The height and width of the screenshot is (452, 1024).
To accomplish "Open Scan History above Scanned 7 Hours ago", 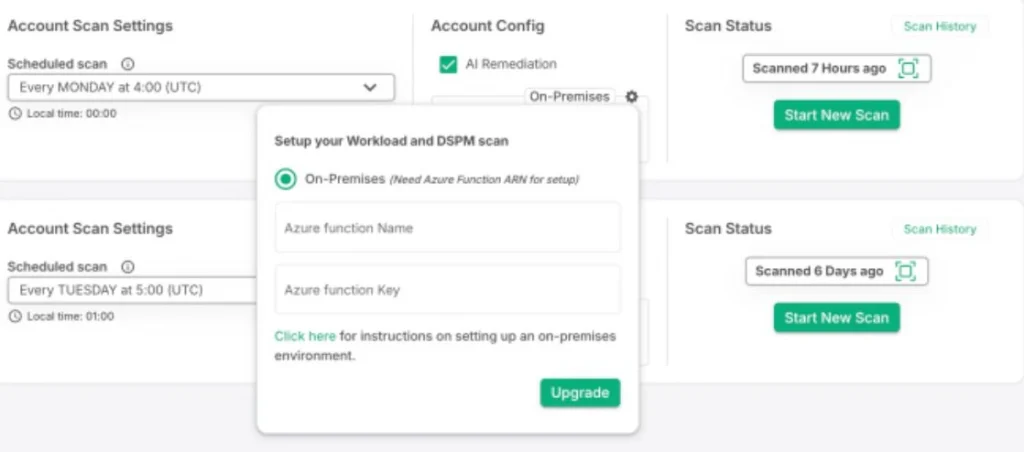I will coord(939,26).
